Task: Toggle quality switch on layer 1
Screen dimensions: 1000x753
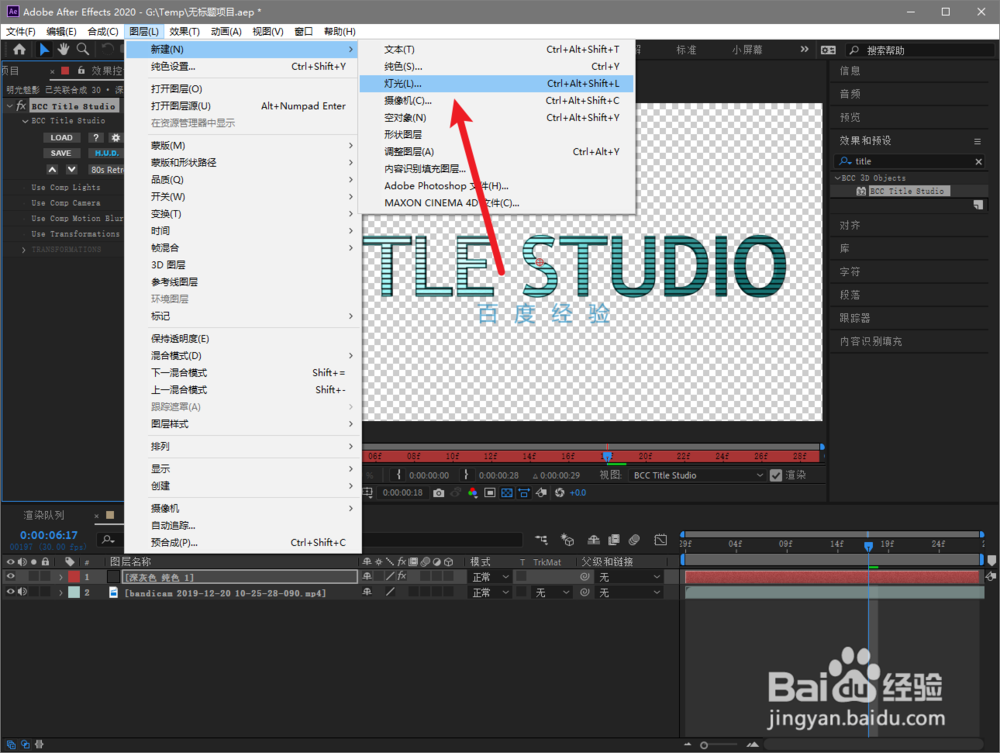Action: [x=390, y=576]
